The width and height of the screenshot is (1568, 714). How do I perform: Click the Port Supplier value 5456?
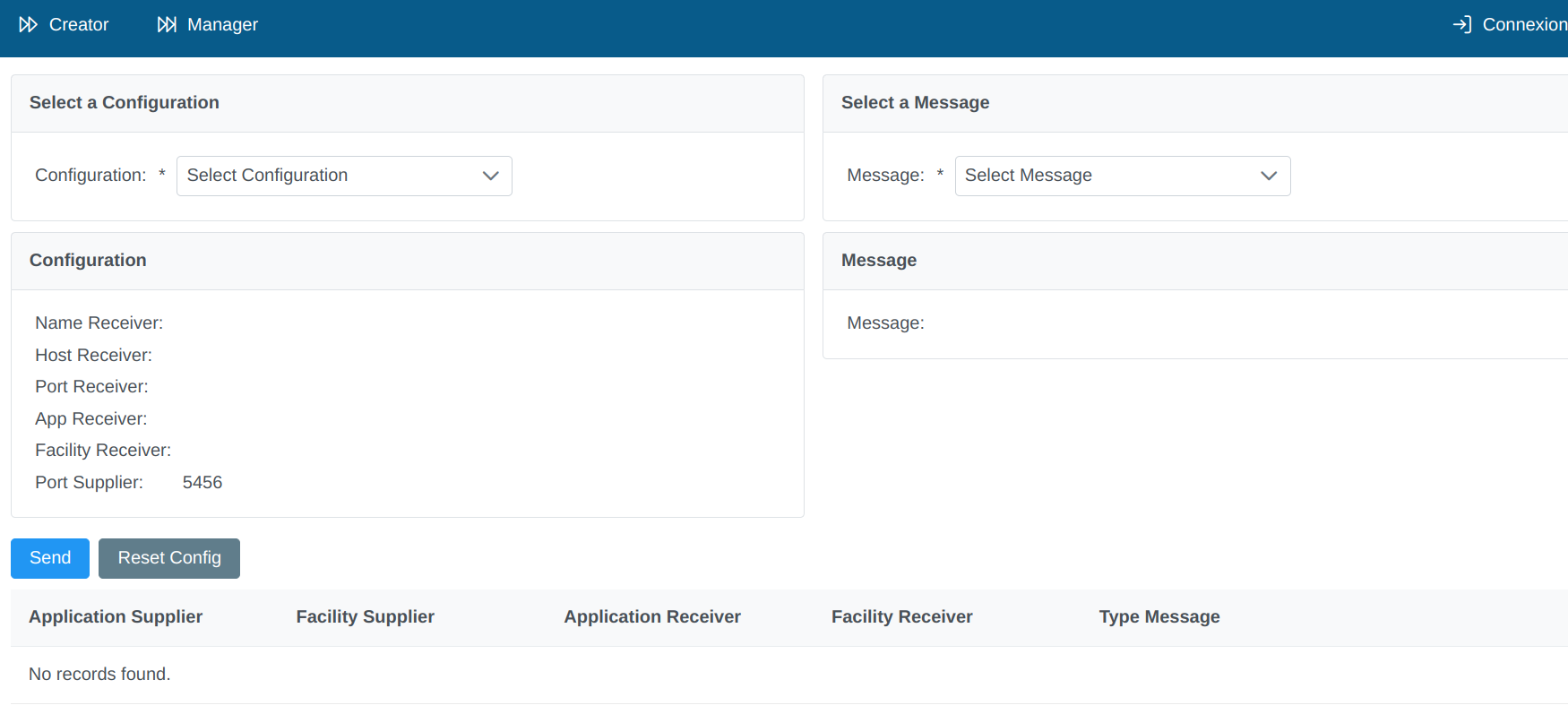(202, 482)
